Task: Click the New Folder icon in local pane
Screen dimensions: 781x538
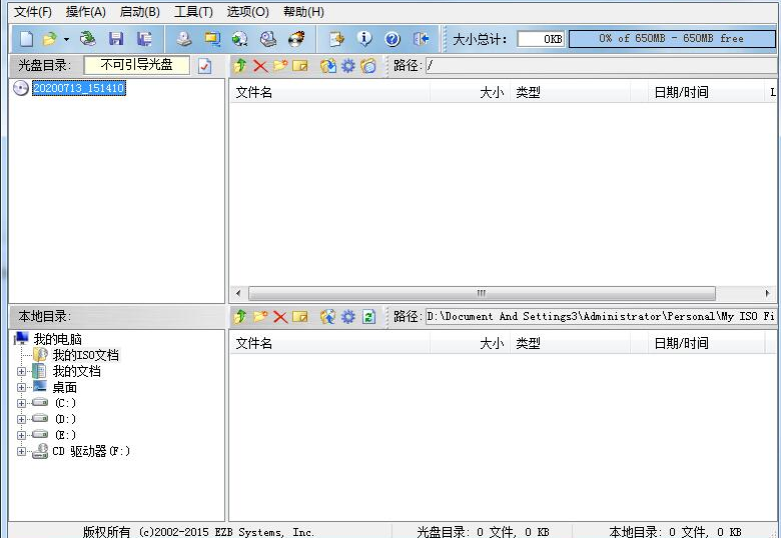Action: click(x=260, y=316)
